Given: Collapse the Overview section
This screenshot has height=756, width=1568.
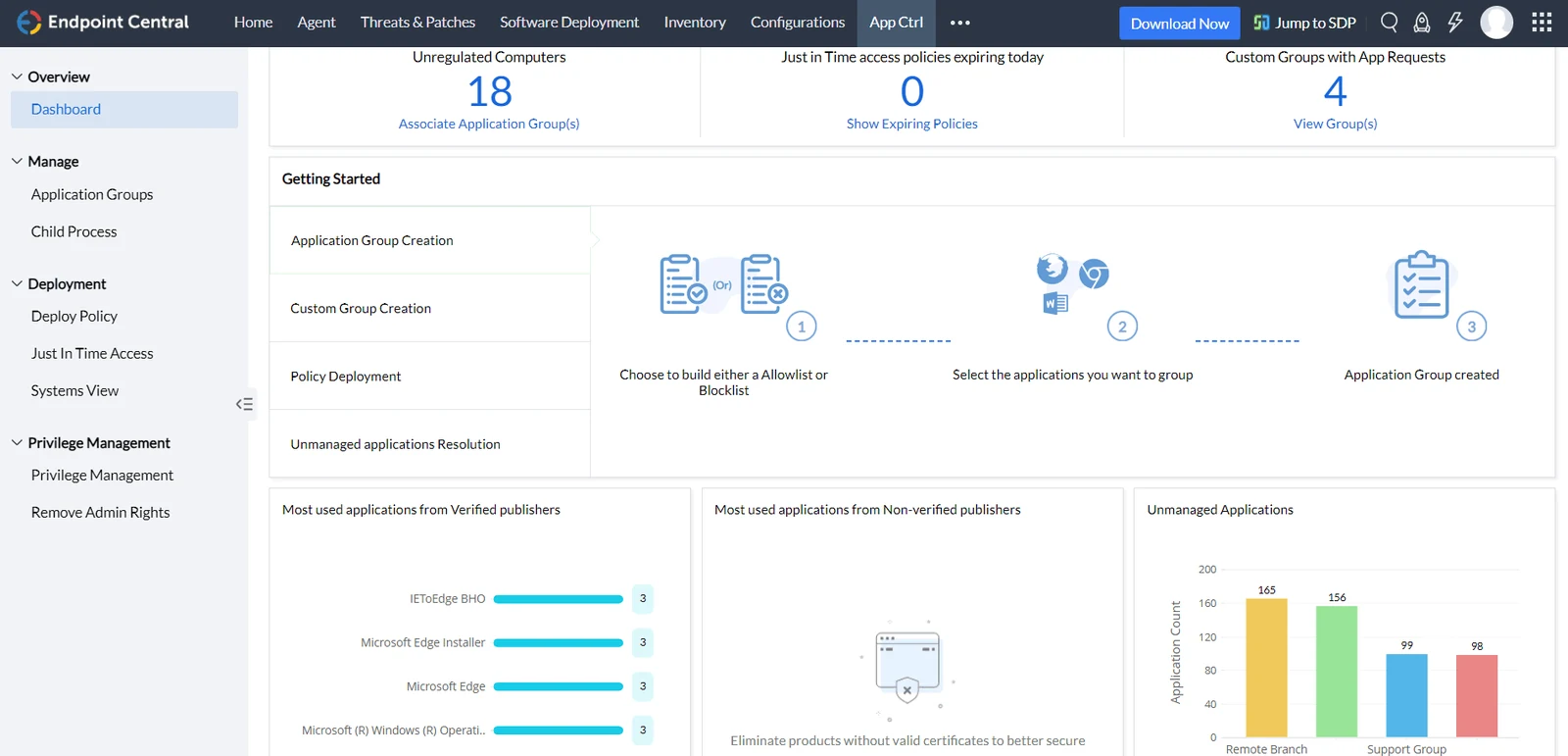Looking at the screenshot, I should pos(17,76).
